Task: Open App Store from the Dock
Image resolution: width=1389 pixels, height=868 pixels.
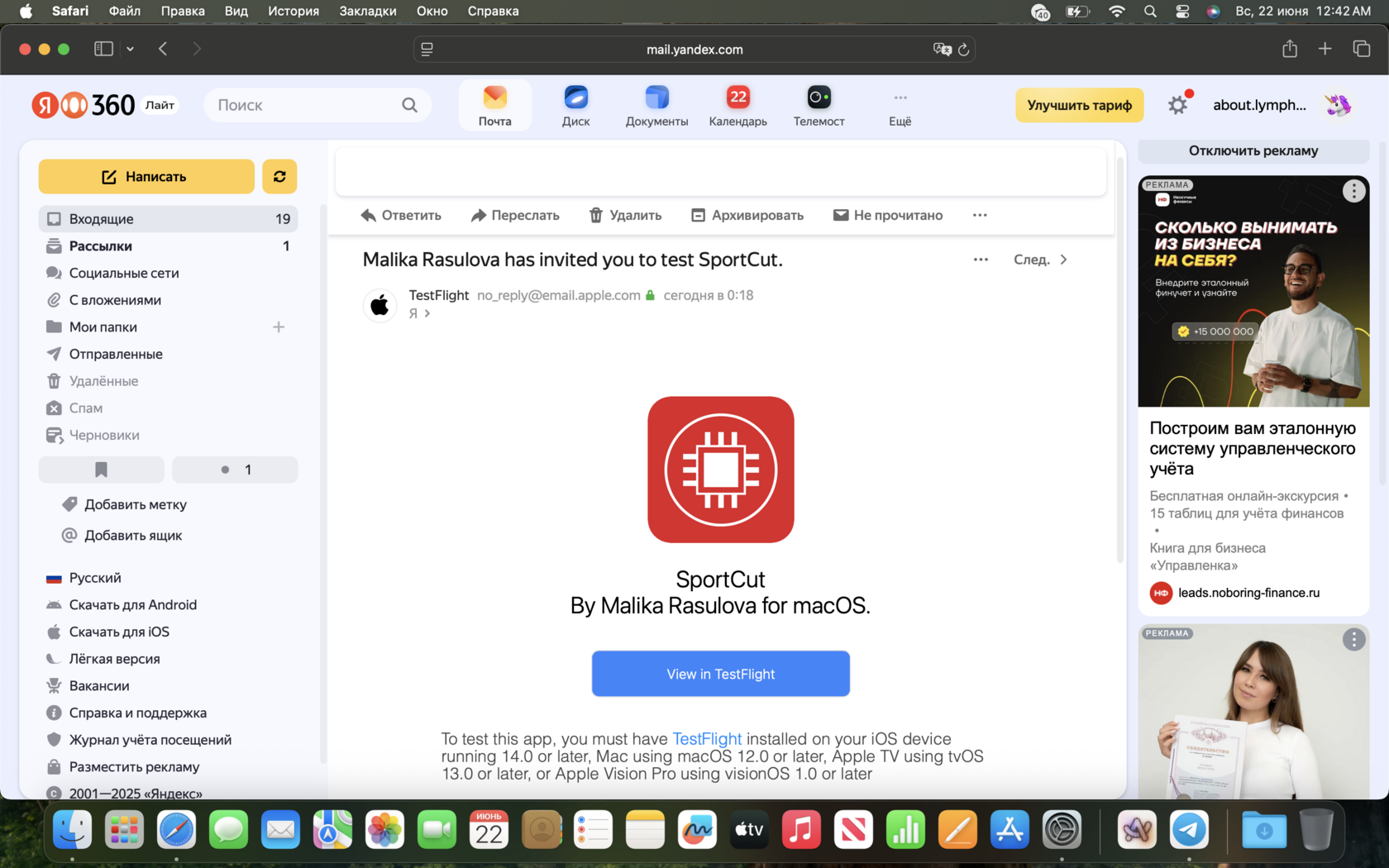Action: (x=1010, y=830)
